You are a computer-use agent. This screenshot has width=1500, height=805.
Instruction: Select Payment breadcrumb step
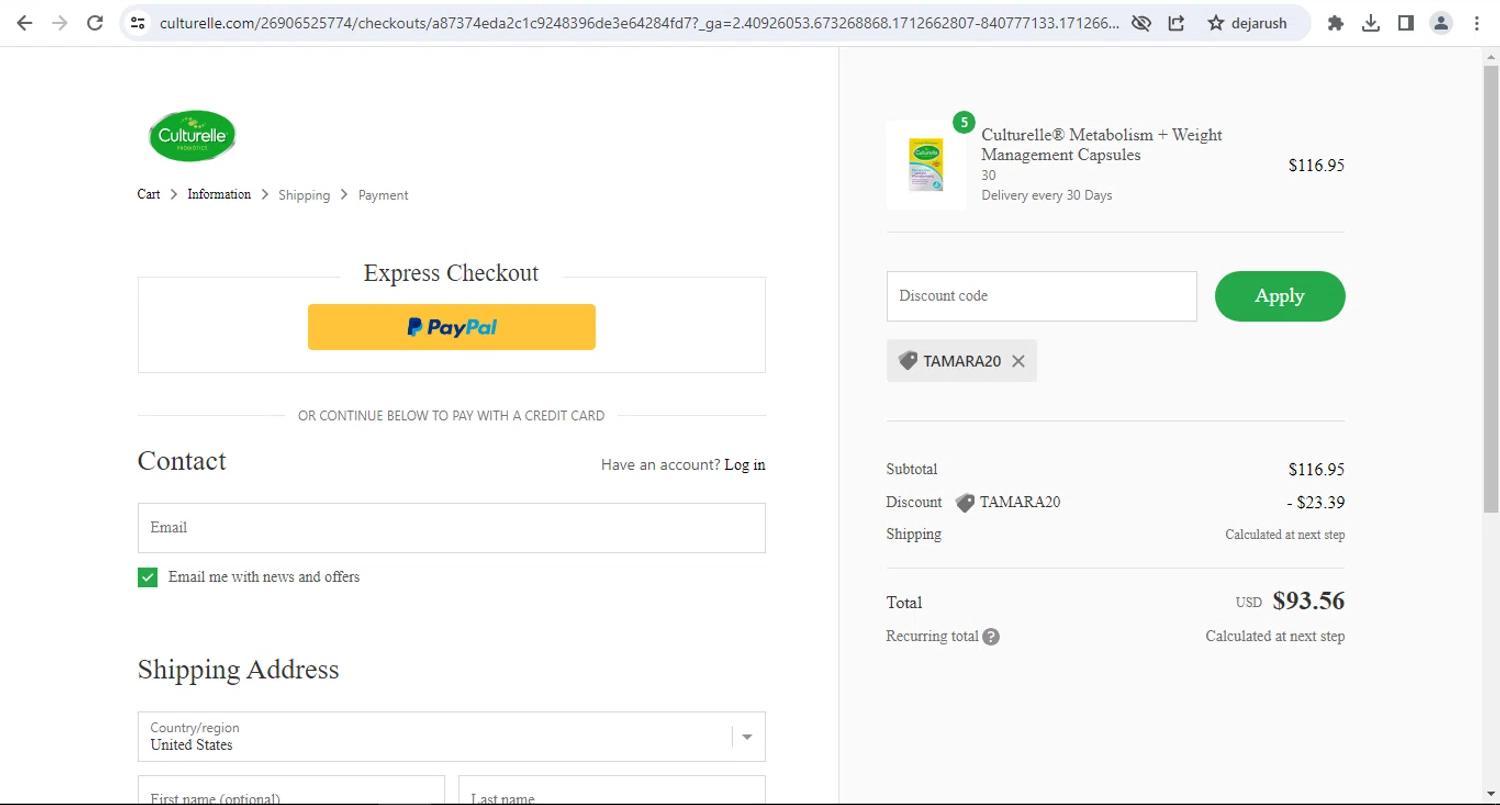(x=383, y=195)
